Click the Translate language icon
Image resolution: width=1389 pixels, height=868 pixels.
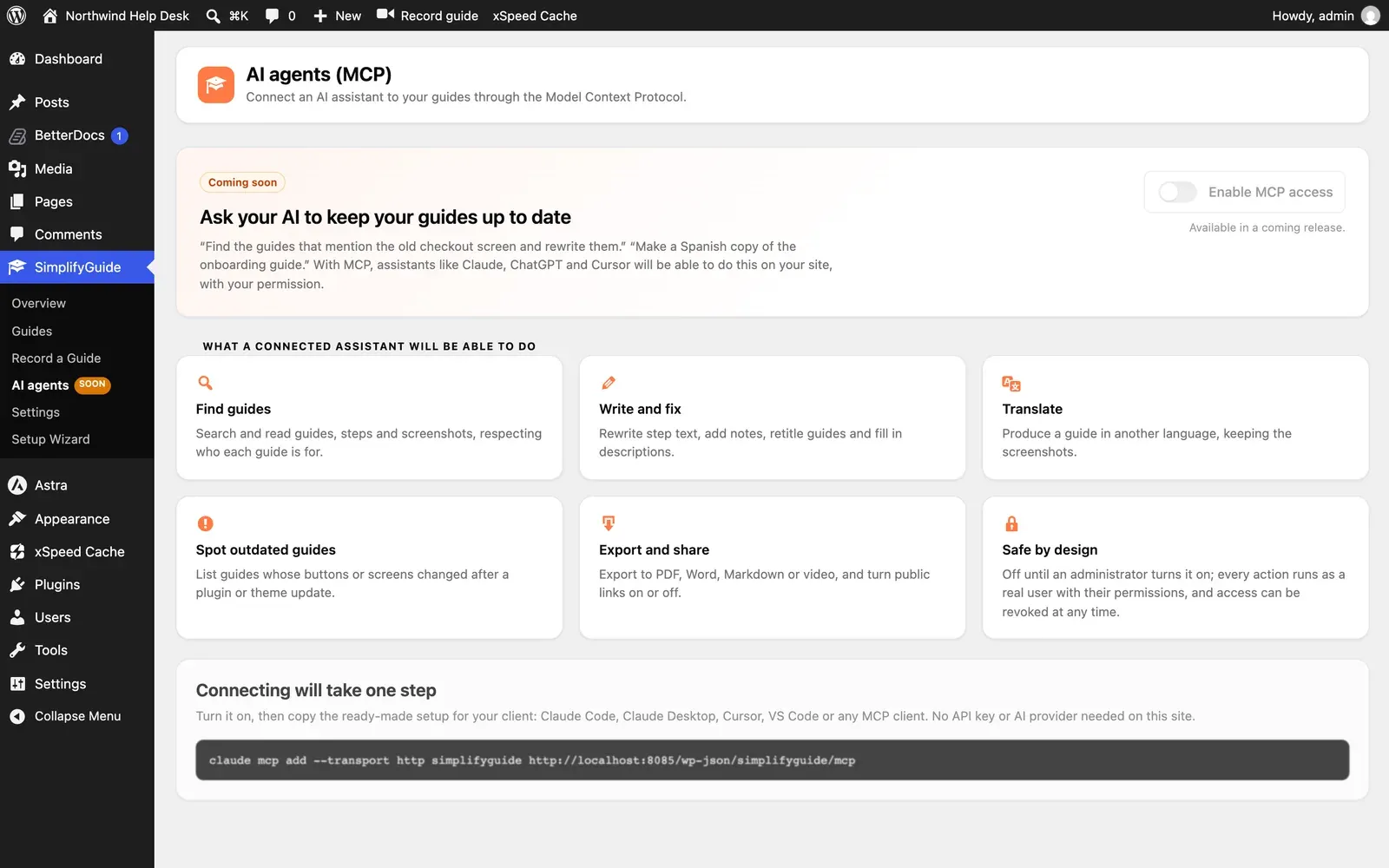coord(1011,384)
